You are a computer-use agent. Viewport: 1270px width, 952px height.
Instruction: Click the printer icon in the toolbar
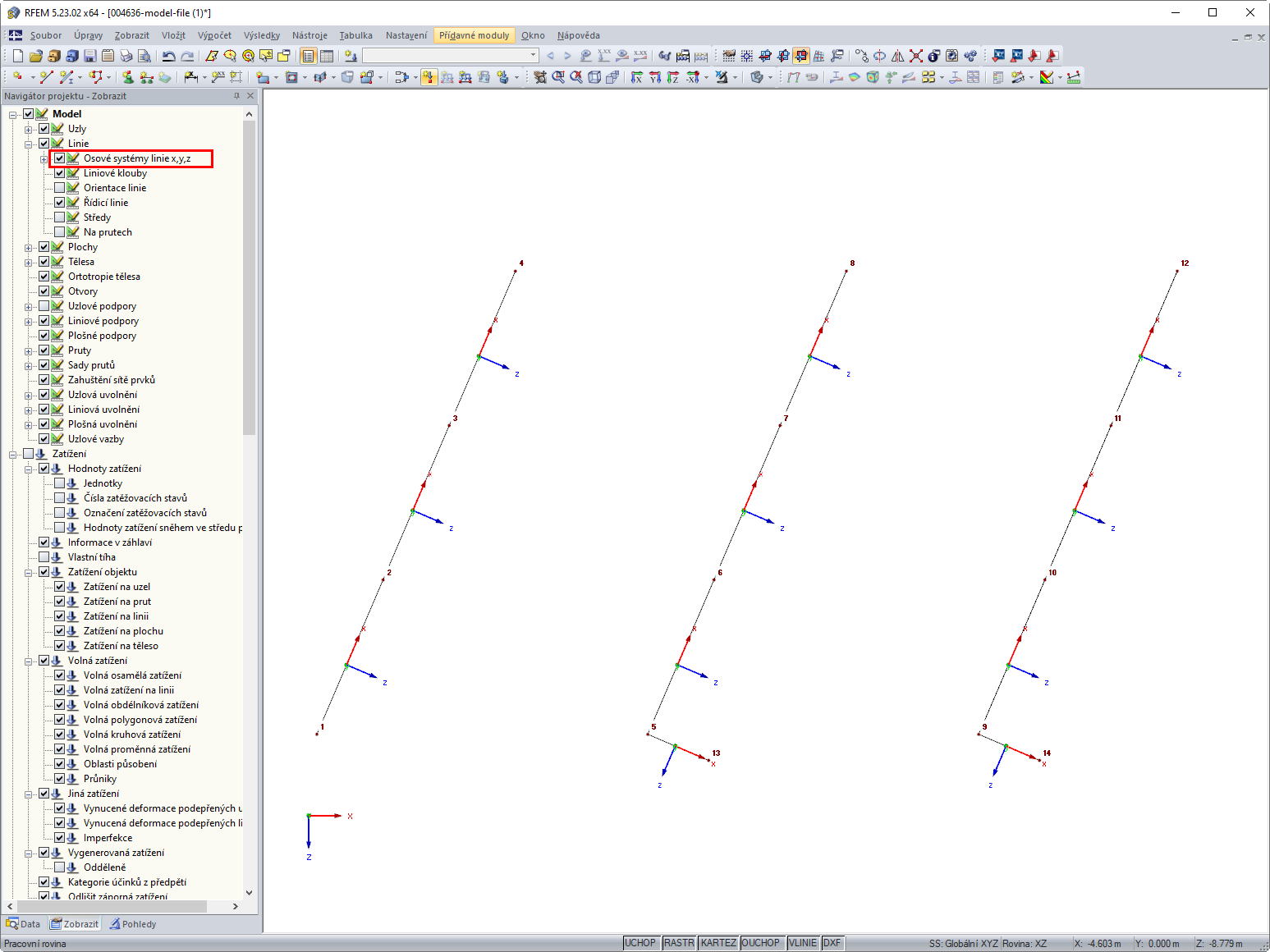(x=126, y=56)
